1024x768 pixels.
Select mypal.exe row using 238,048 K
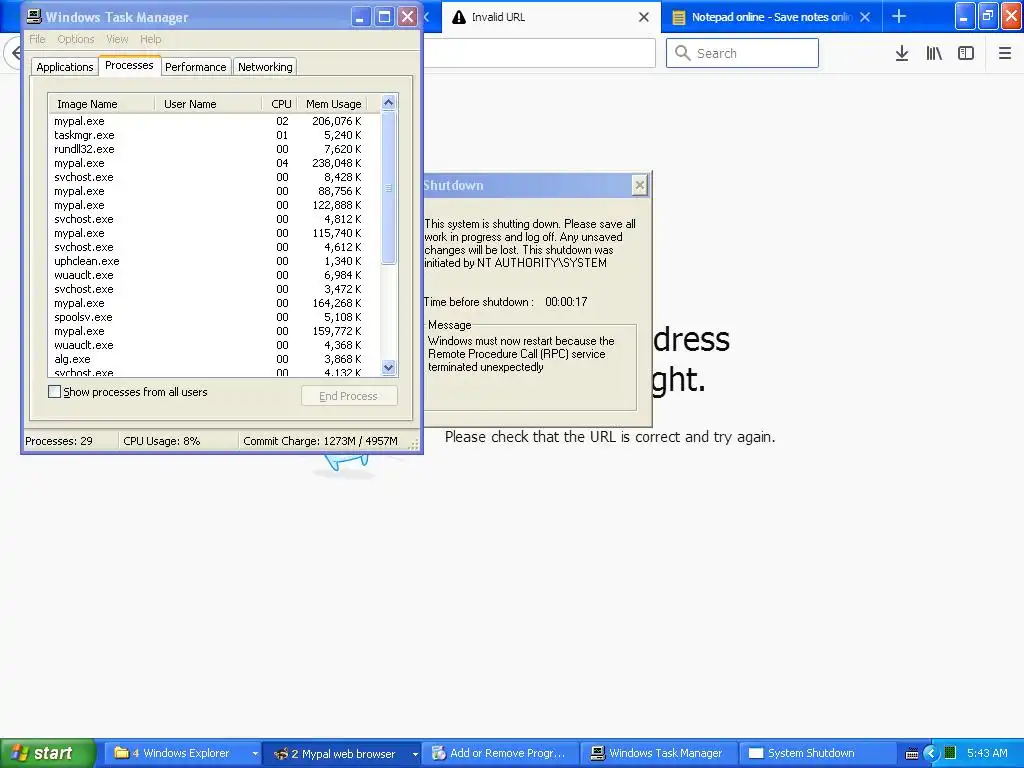coord(214,163)
